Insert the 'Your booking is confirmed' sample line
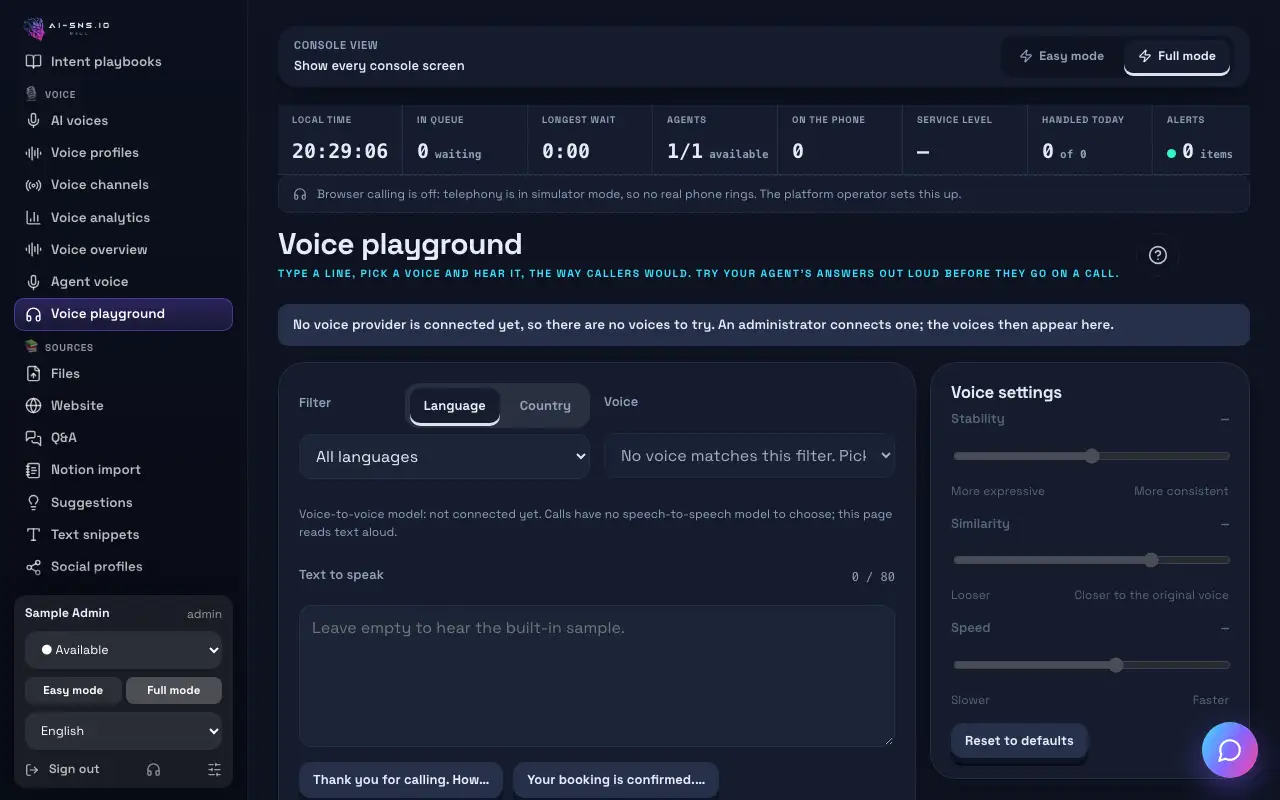Viewport: 1280px width, 800px height. [x=616, y=780]
